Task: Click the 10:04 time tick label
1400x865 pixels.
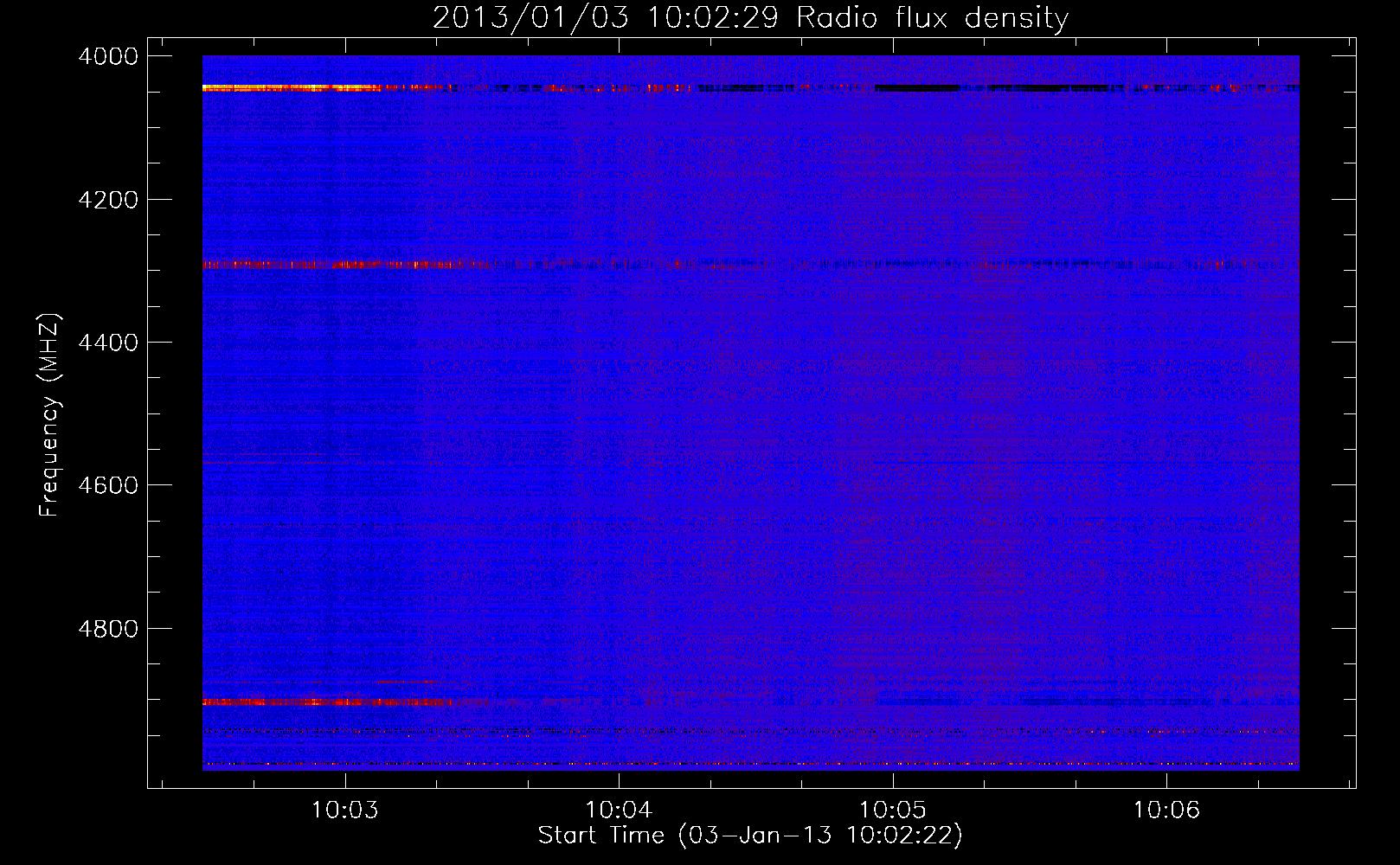Action: (x=619, y=810)
